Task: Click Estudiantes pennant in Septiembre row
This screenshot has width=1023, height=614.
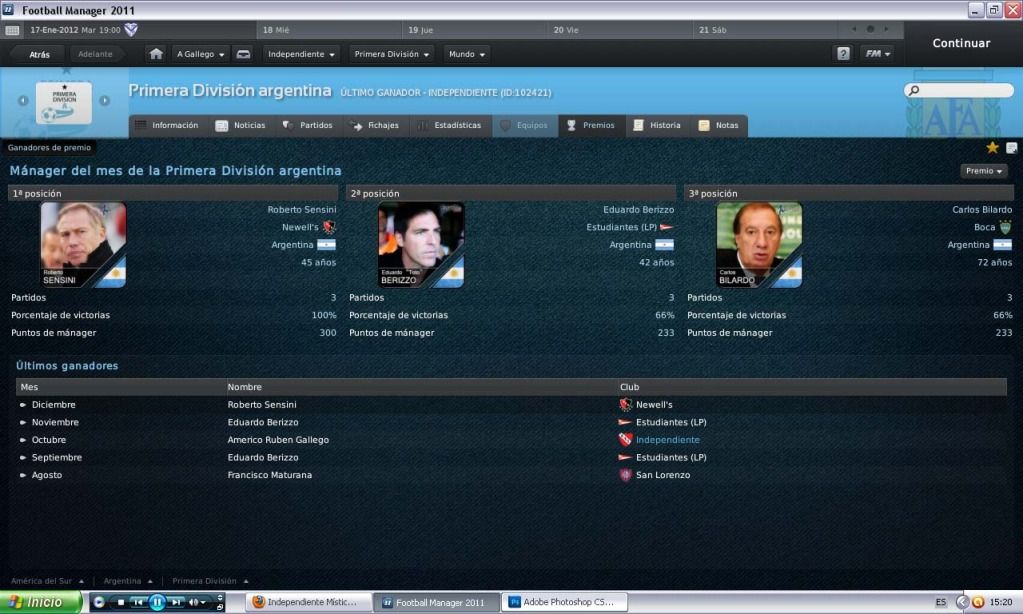Action: (625, 457)
